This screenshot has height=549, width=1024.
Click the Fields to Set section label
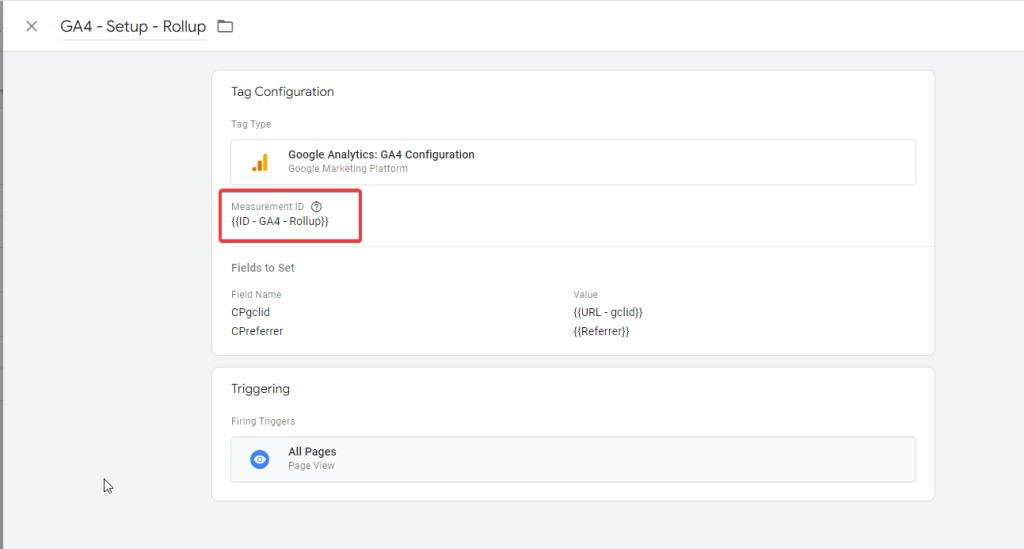click(263, 268)
